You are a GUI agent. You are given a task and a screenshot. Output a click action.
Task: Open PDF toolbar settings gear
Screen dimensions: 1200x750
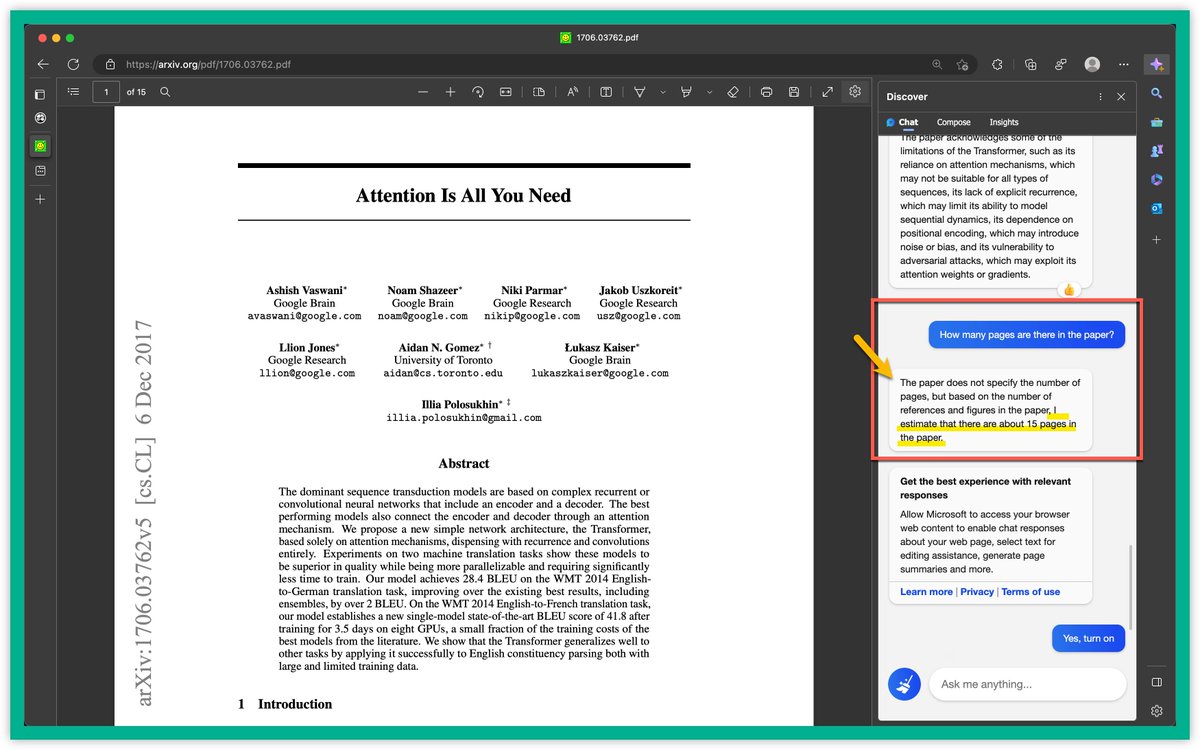(855, 92)
